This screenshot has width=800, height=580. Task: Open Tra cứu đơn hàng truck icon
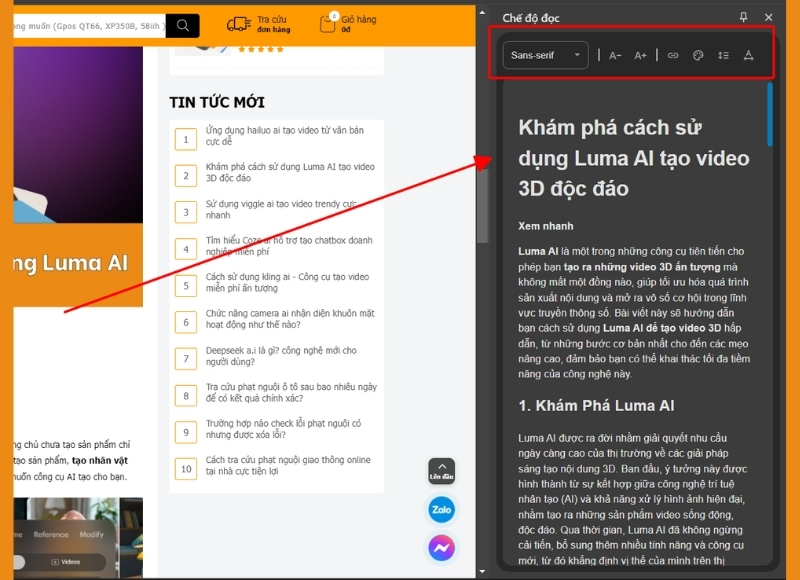[x=238, y=24]
